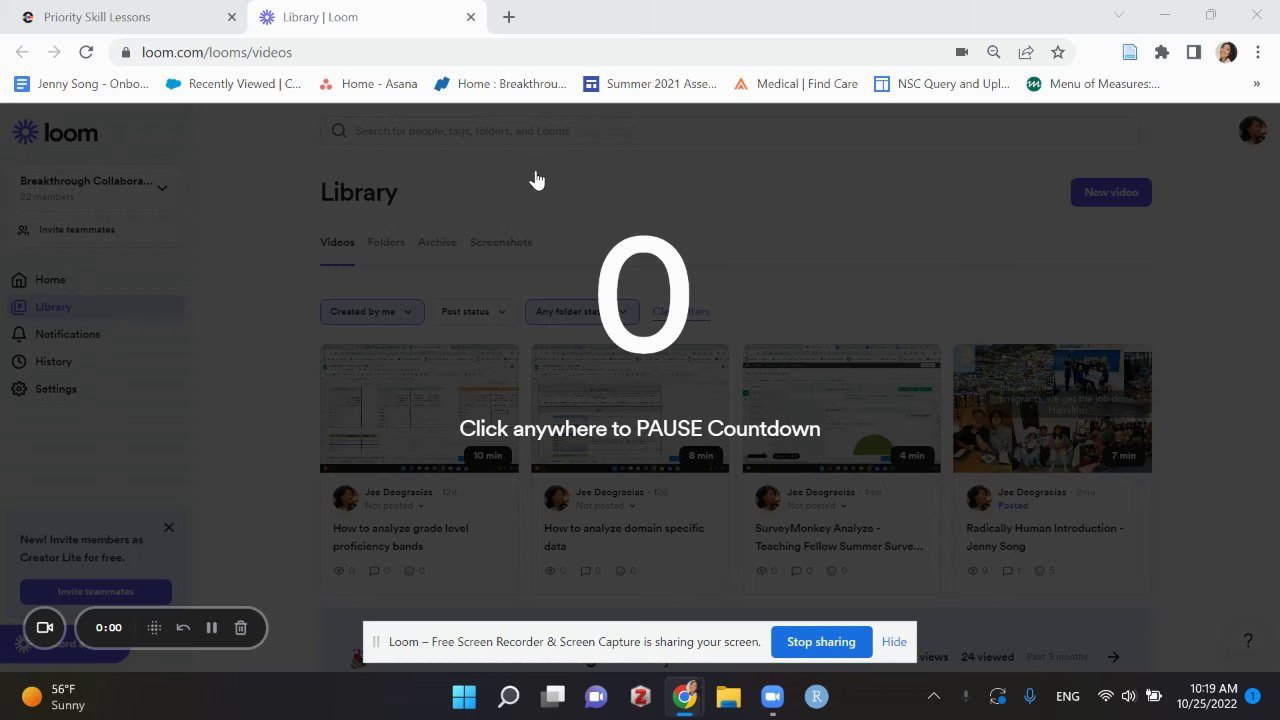
Task: Switch to the Folders tab
Action: [x=386, y=242]
